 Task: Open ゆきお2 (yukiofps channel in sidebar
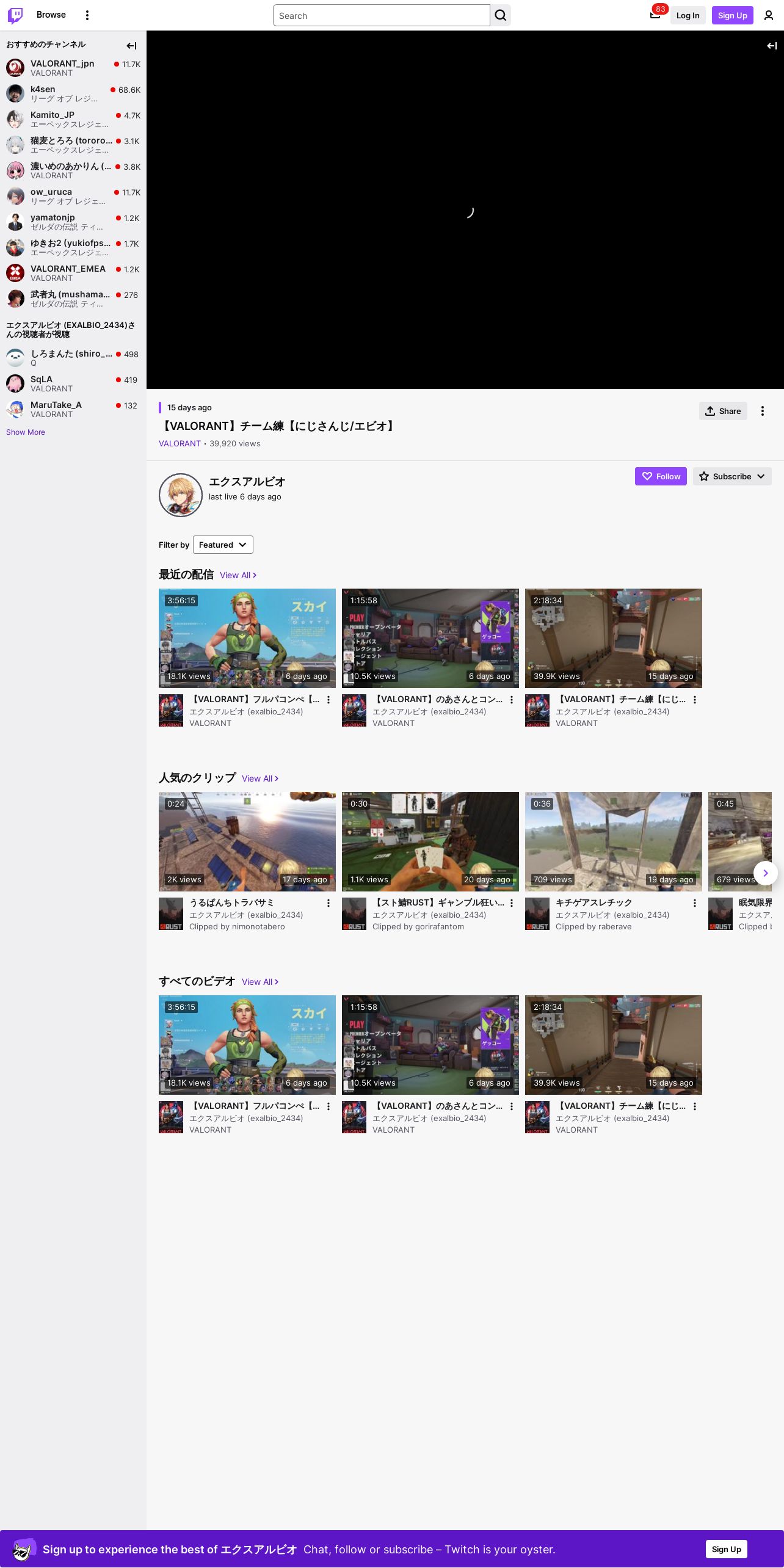tap(73, 247)
